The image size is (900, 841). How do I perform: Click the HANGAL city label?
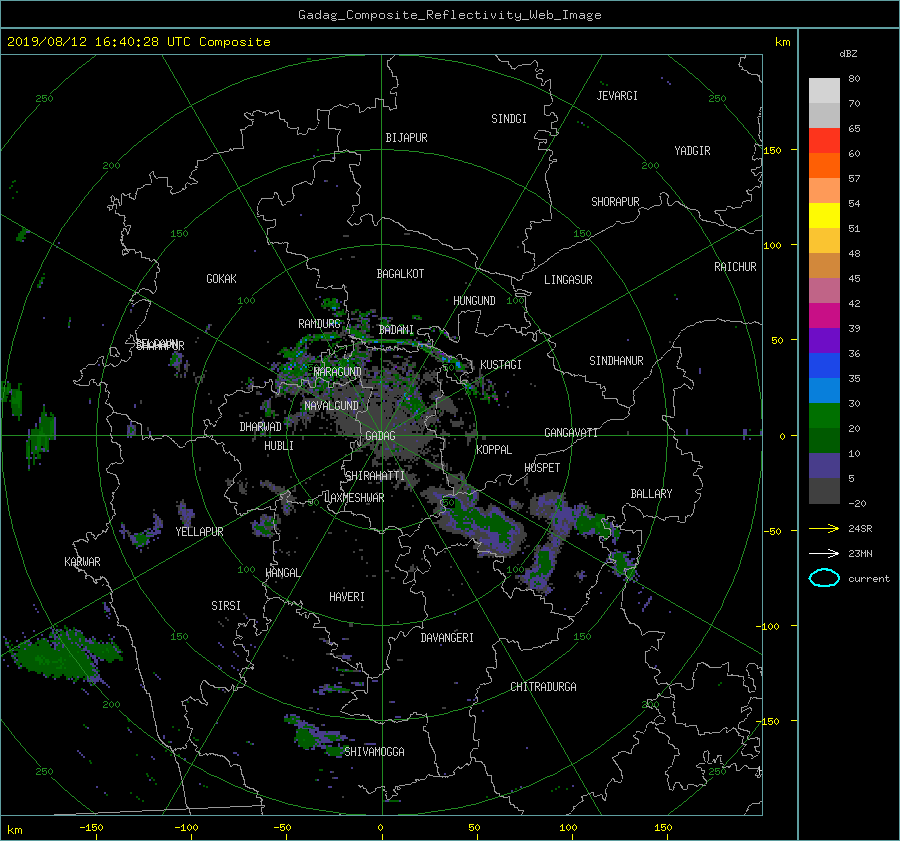coord(282,573)
